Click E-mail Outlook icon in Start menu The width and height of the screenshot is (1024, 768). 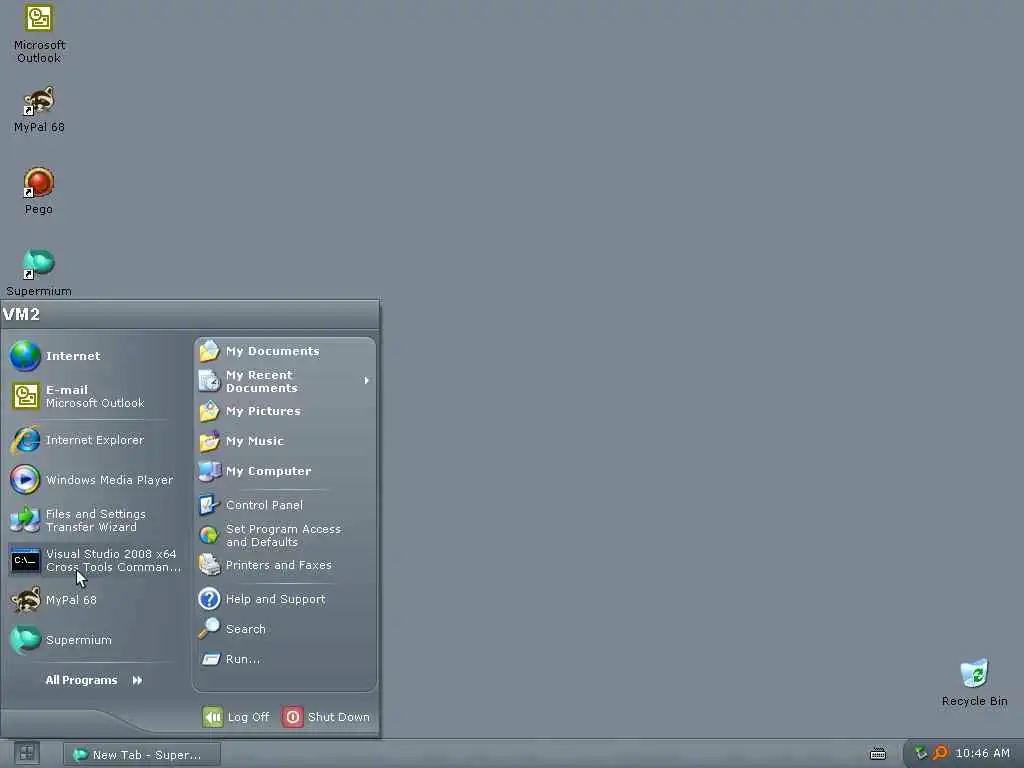pos(25,396)
